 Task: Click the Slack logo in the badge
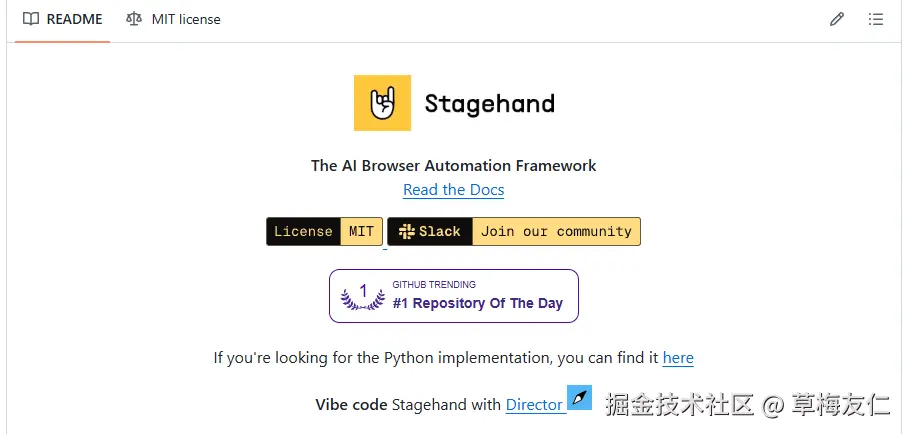pos(406,232)
